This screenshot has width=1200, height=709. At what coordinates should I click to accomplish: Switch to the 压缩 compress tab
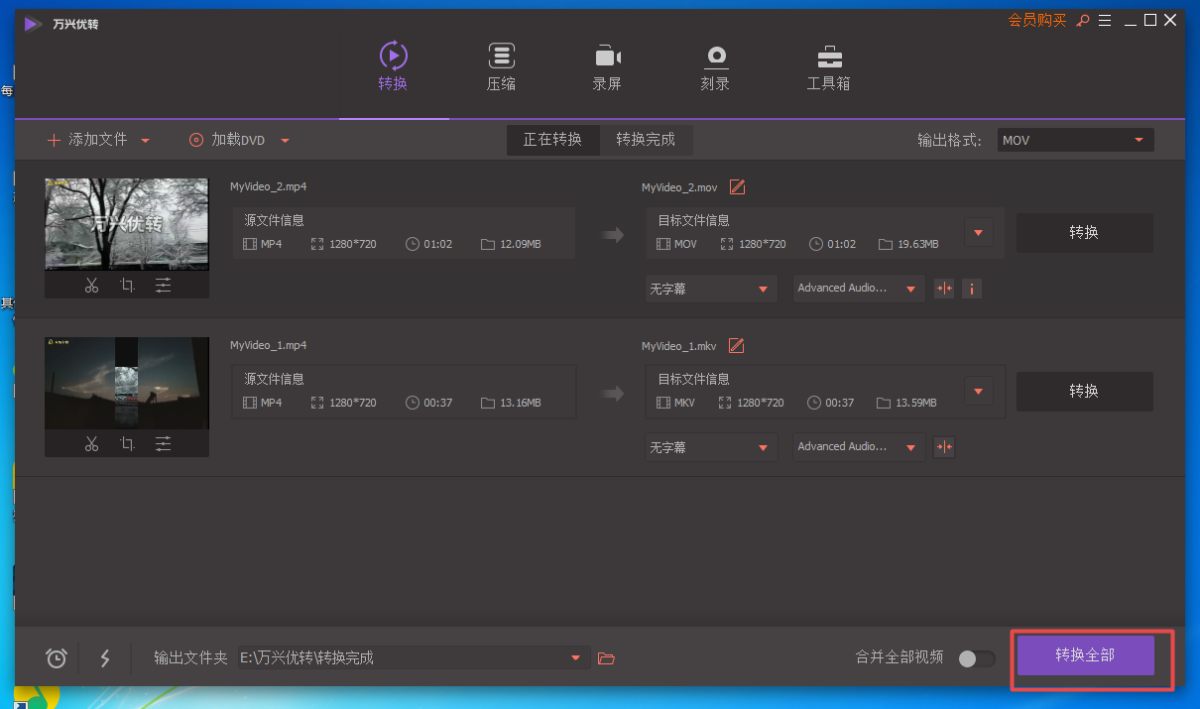pyautogui.click(x=501, y=67)
